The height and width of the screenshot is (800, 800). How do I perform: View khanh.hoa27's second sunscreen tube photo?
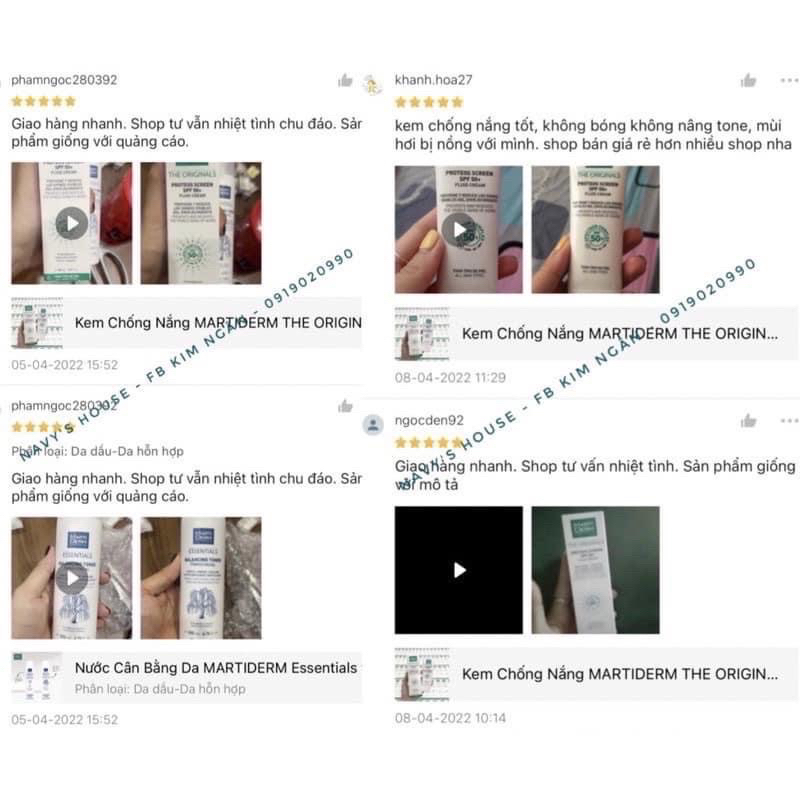coord(595,230)
